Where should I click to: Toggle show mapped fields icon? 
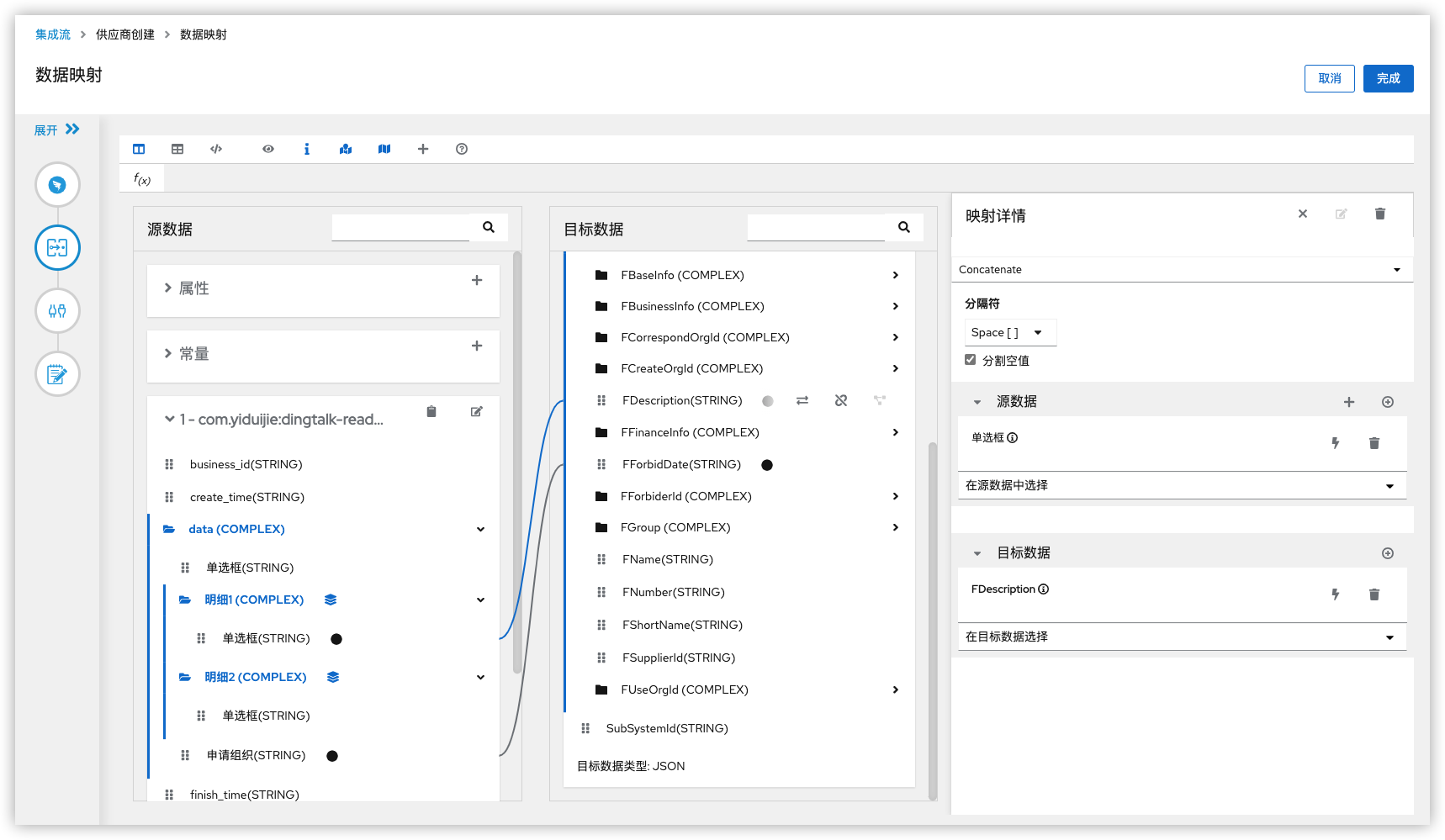click(x=346, y=149)
